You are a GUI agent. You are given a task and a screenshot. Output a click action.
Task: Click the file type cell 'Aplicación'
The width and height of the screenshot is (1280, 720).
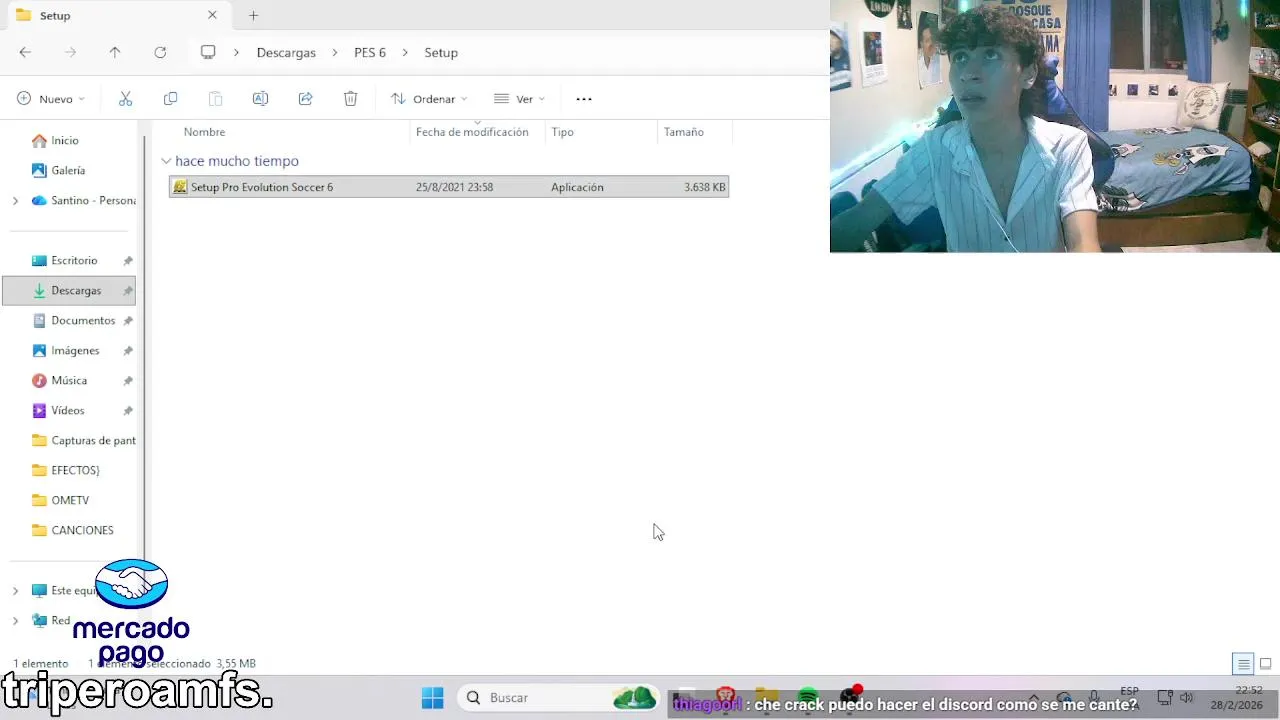point(577,187)
